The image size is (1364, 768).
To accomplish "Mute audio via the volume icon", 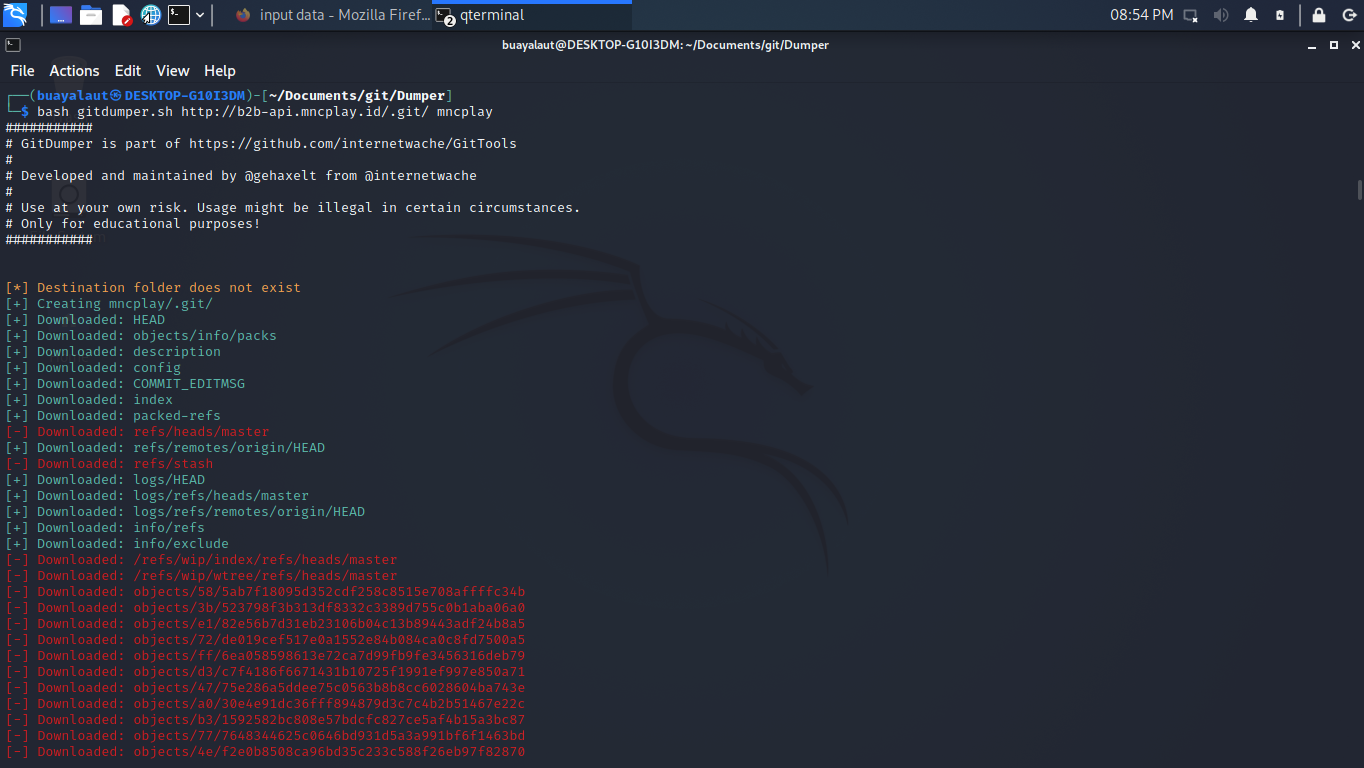I will (x=1221, y=15).
